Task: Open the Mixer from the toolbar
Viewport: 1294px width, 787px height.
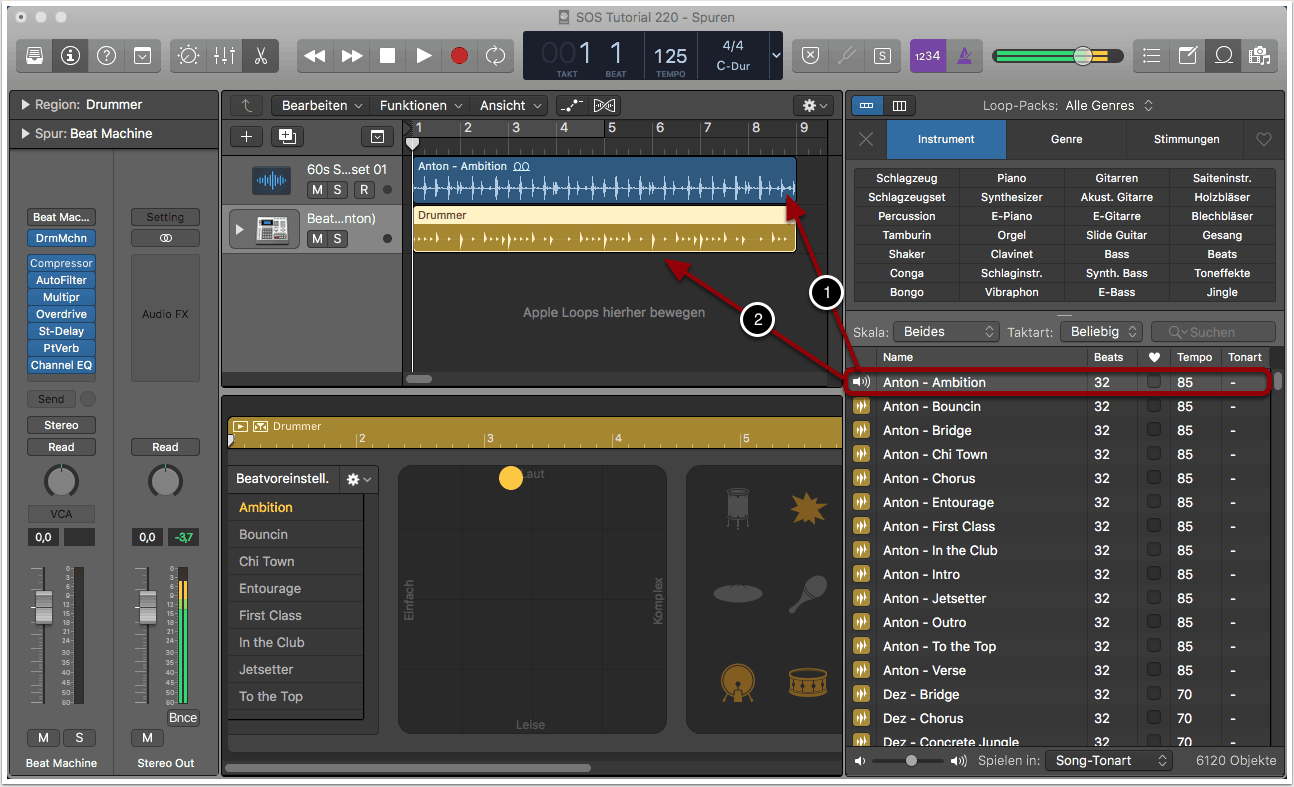Action: click(x=224, y=56)
